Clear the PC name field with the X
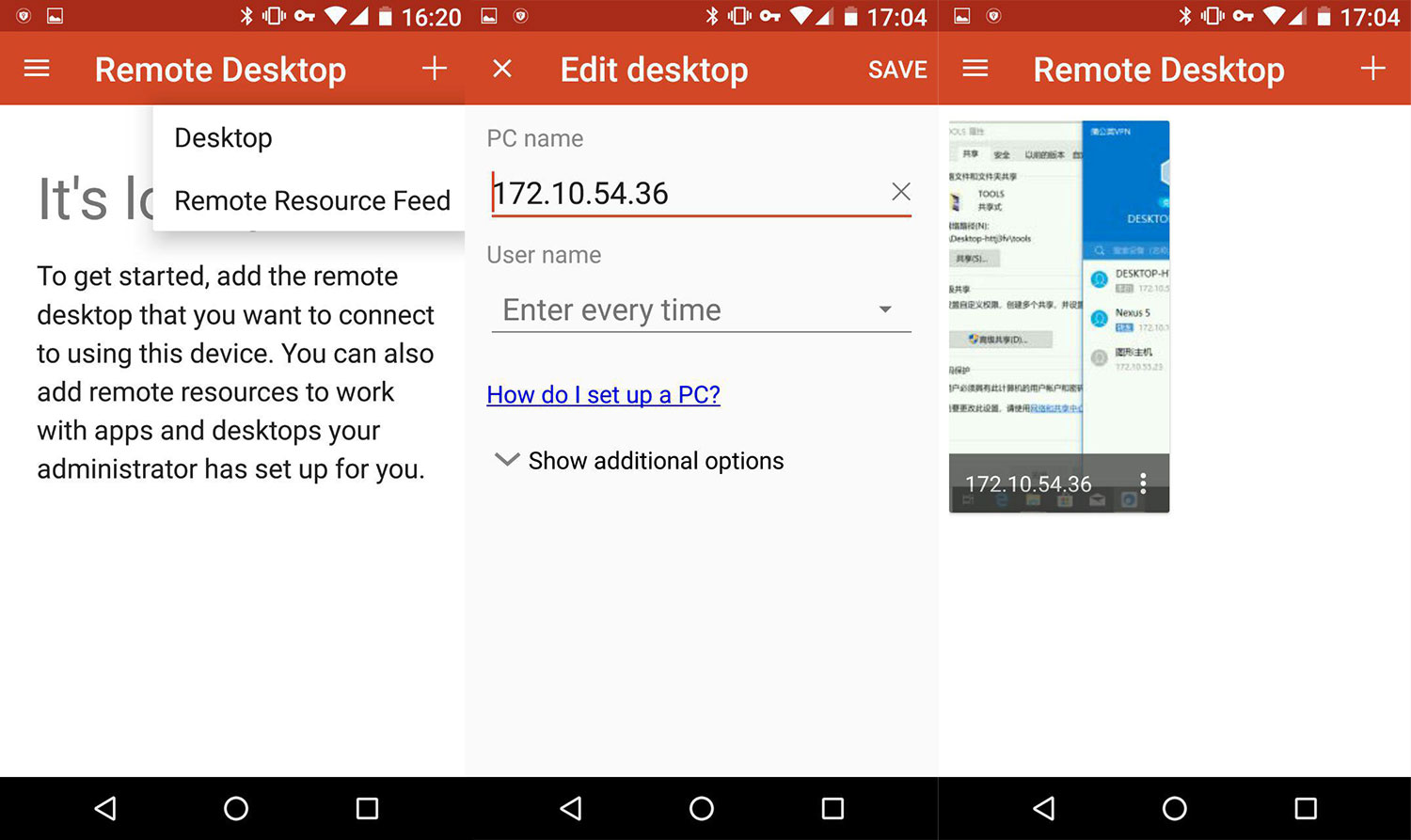1411x840 pixels. tap(900, 192)
